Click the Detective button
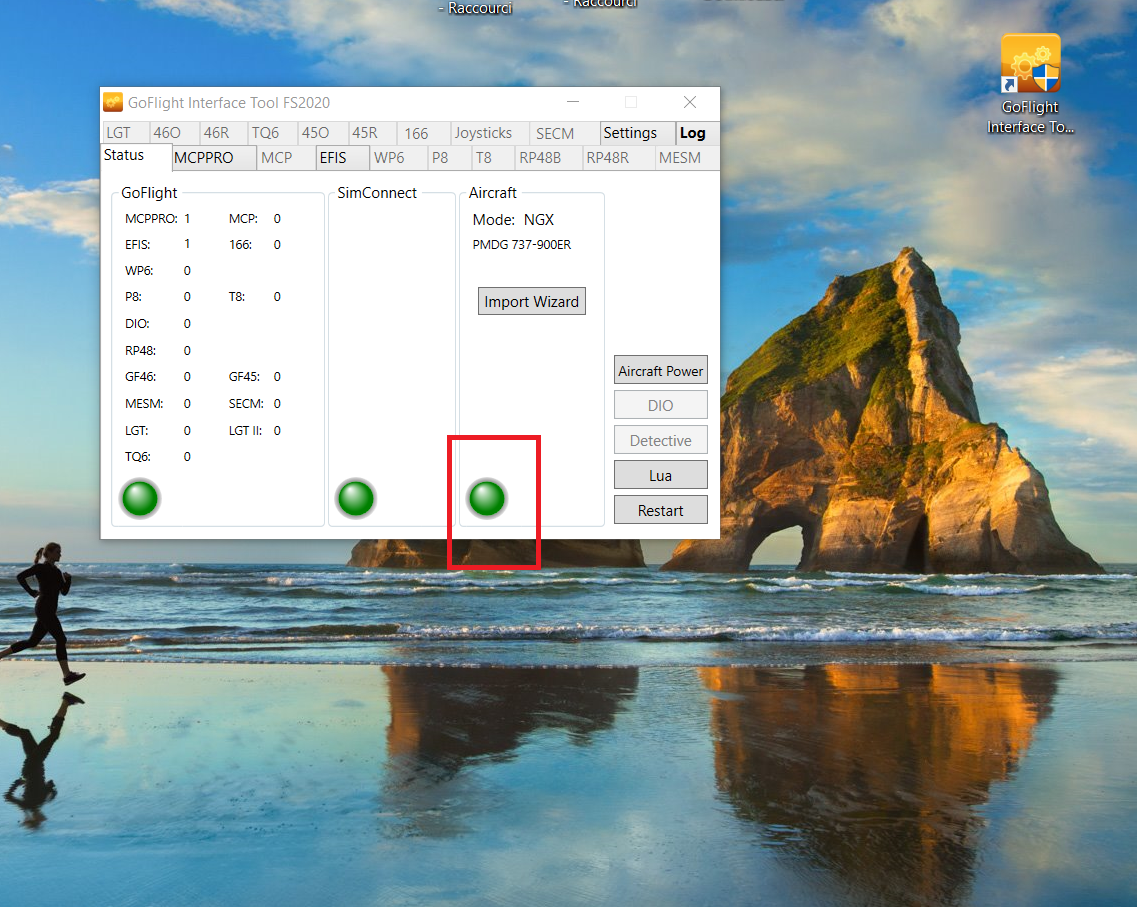 [x=661, y=441]
